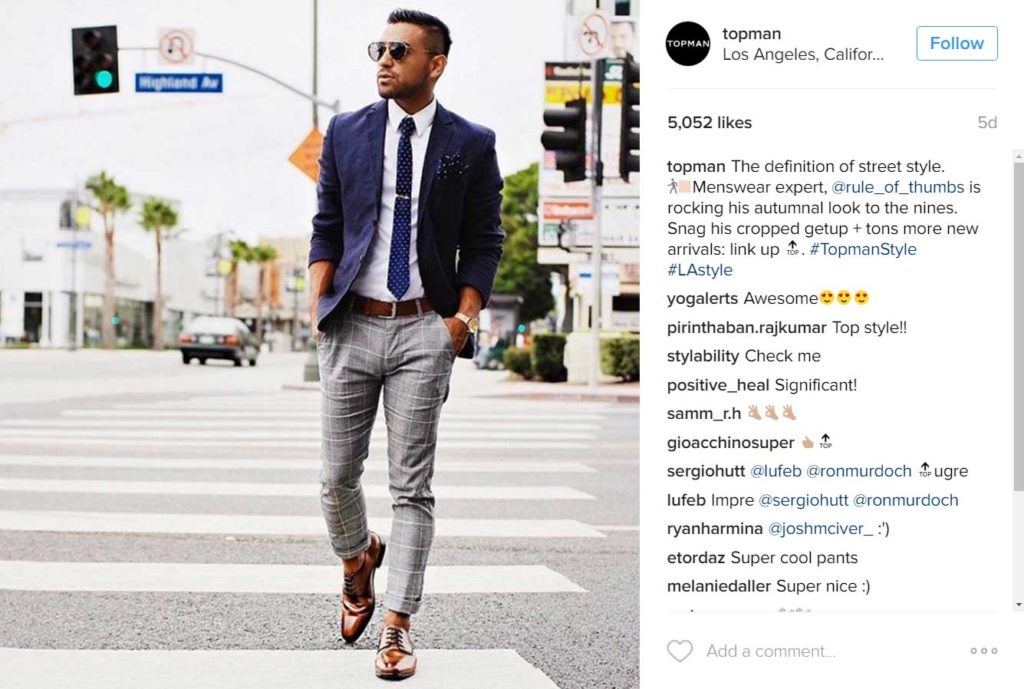The image size is (1024, 689).
Task: Click the @rule_of_thumbs mention
Action: pos(897,187)
